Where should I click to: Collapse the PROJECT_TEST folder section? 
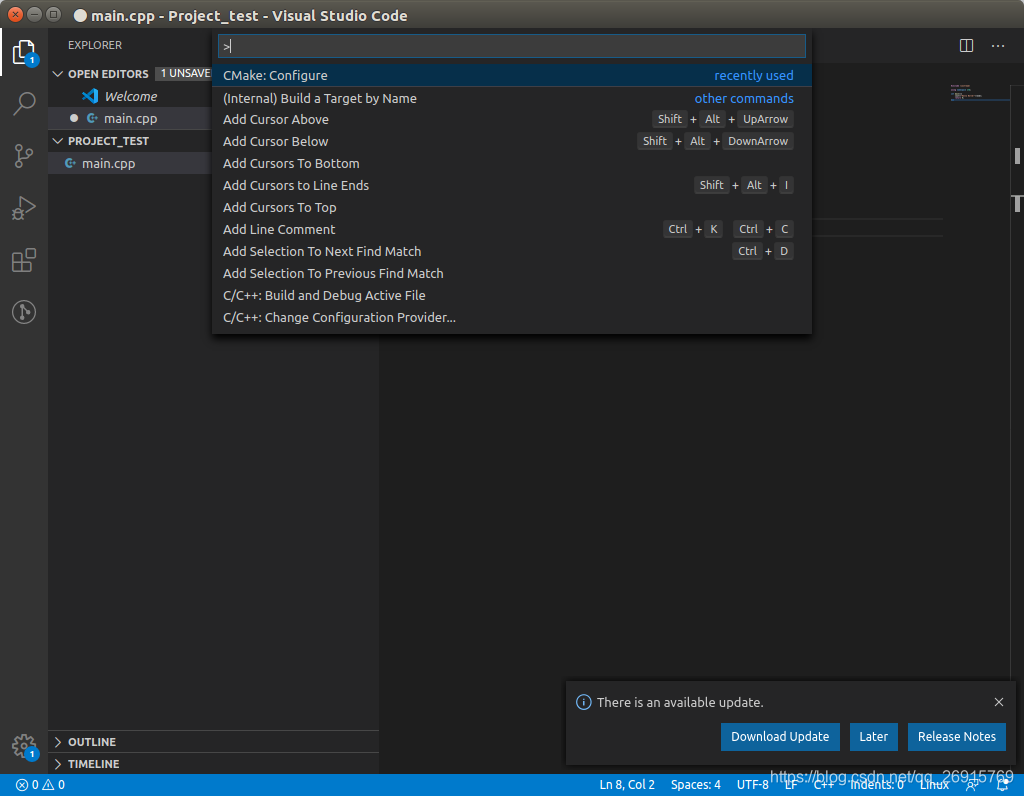[x=58, y=141]
